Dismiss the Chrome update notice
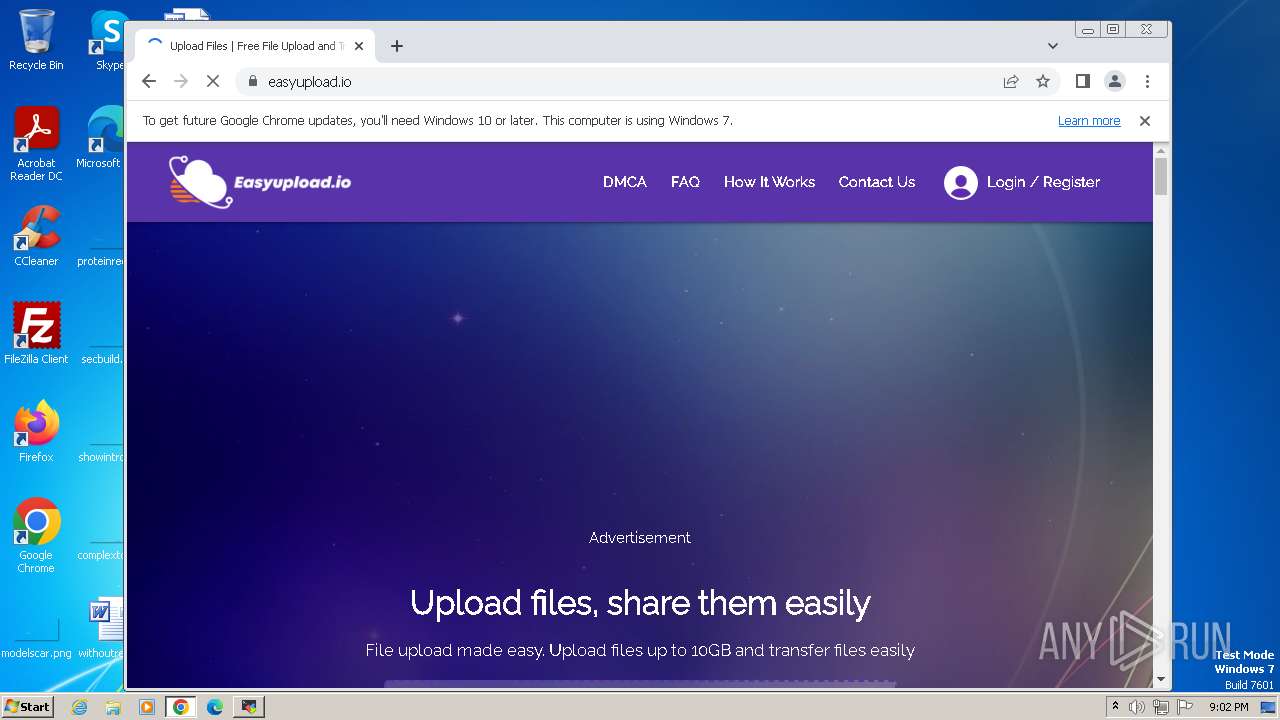Screen dimensions: 1280x720 [1145, 120]
